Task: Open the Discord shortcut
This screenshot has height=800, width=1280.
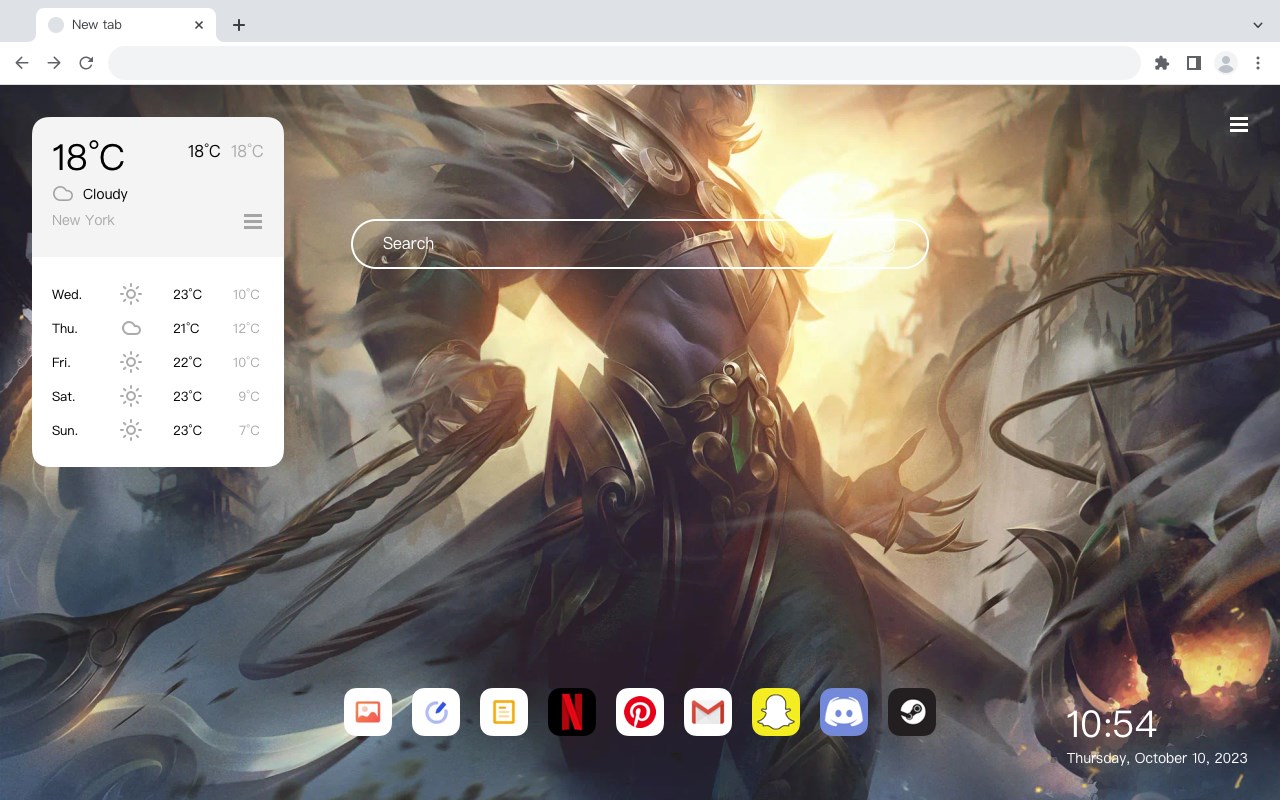Action: [x=844, y=712]
